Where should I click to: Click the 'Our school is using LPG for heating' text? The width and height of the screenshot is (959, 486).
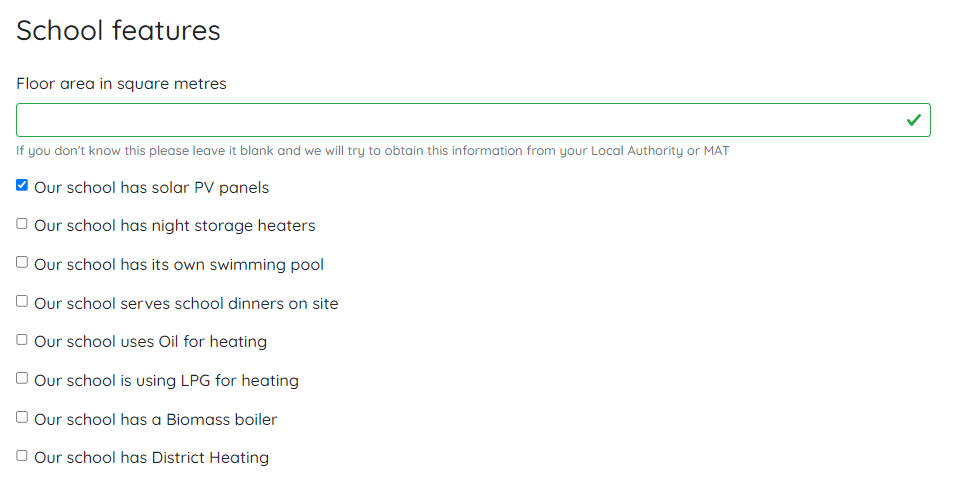click(x=166, y=381)
